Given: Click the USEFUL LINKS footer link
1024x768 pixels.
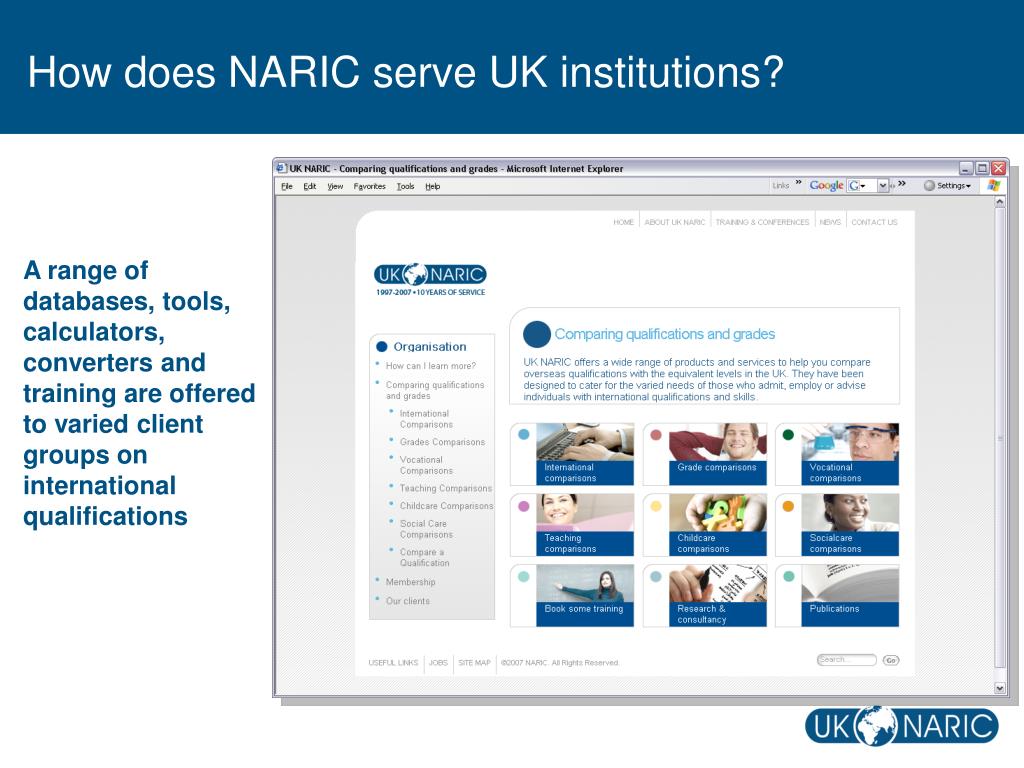Looking at the screenshot, I should [393, 662].
